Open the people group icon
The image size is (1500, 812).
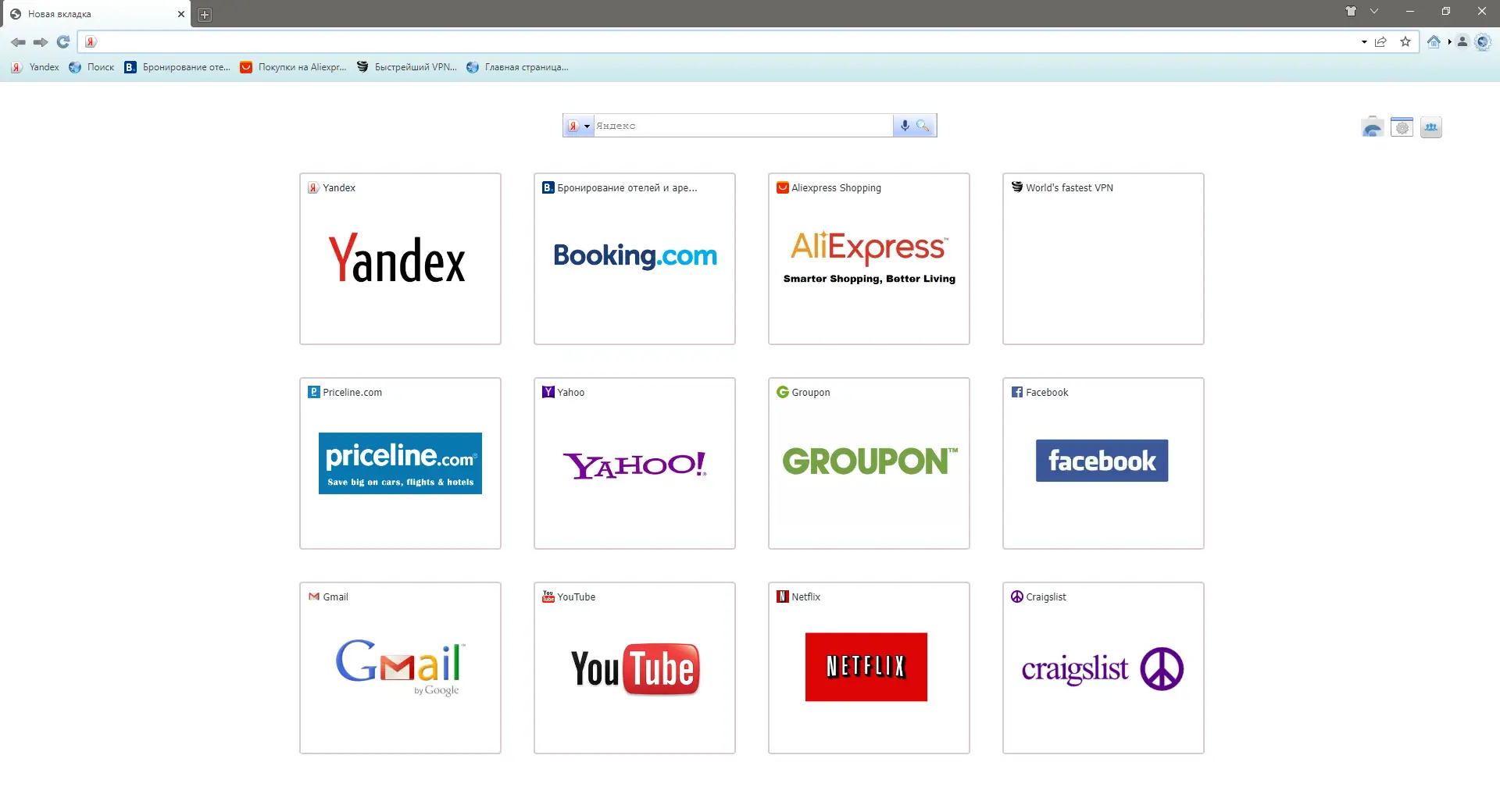pyautogui.click(x=1431, y=127)
